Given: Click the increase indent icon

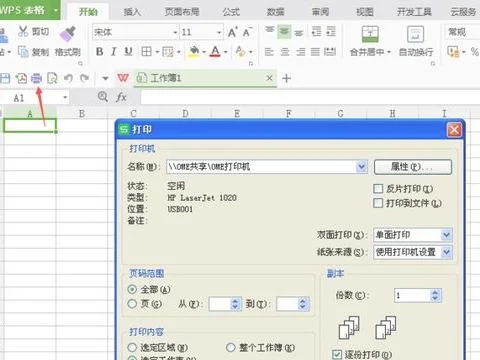Looking at the screenshot, I should (331, 32).
